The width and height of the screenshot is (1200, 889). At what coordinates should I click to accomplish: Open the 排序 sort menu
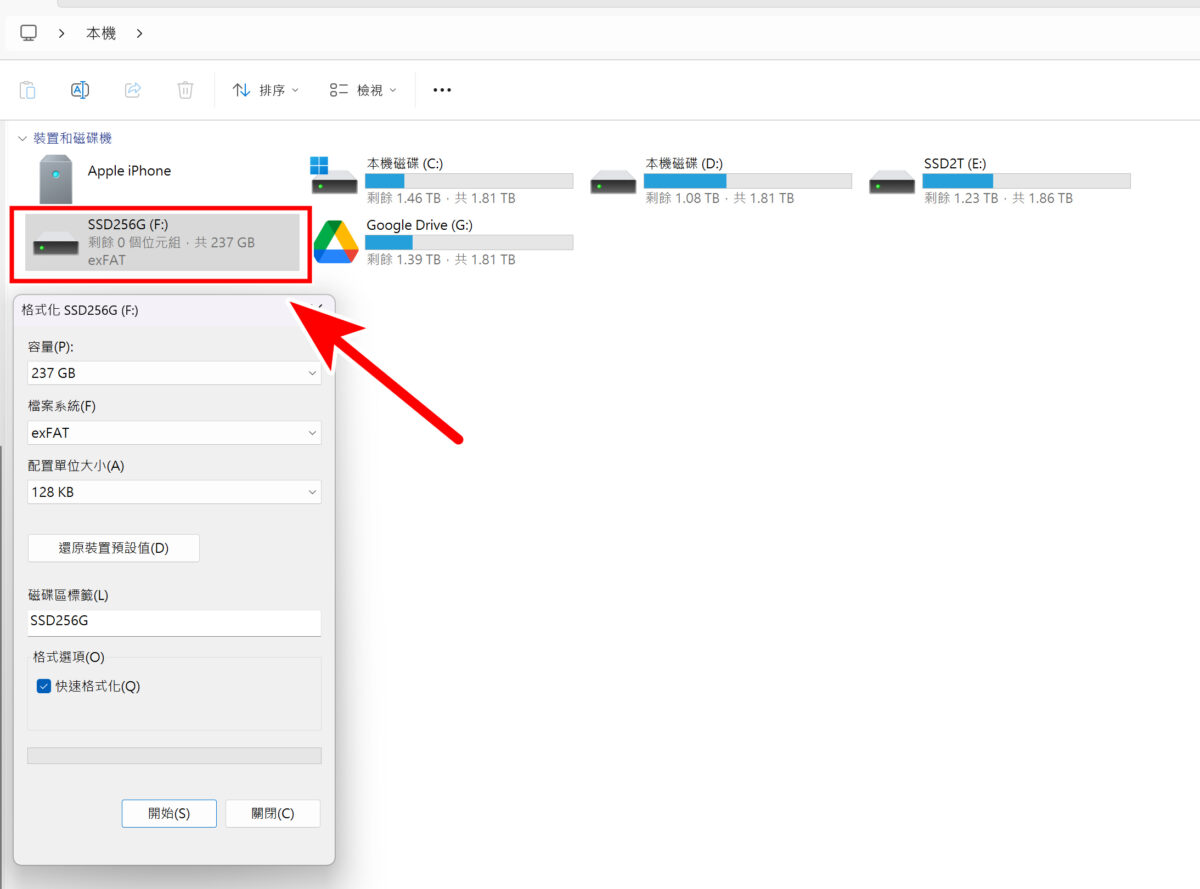click(266, 90)
